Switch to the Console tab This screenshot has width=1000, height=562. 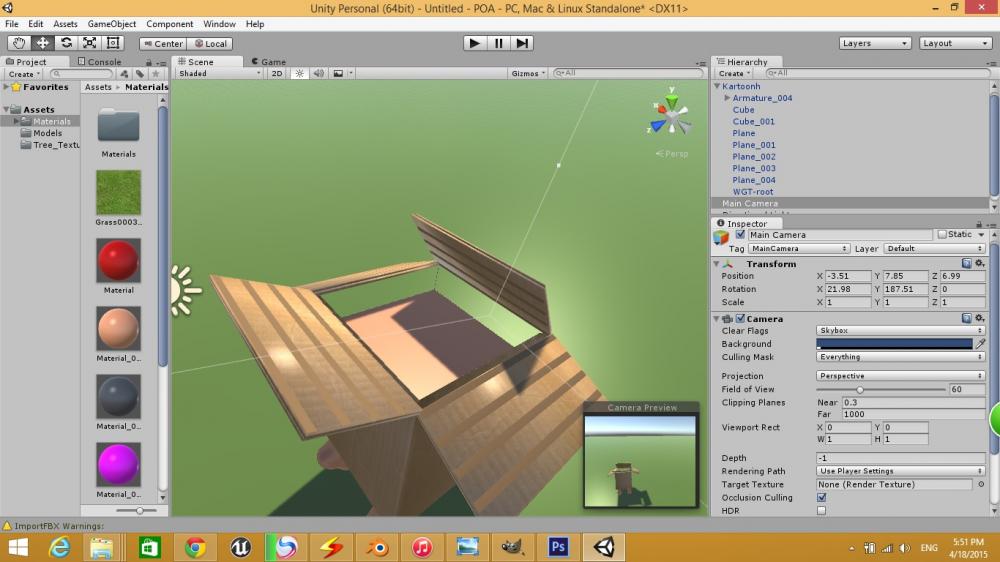click(x=99, y=62)
